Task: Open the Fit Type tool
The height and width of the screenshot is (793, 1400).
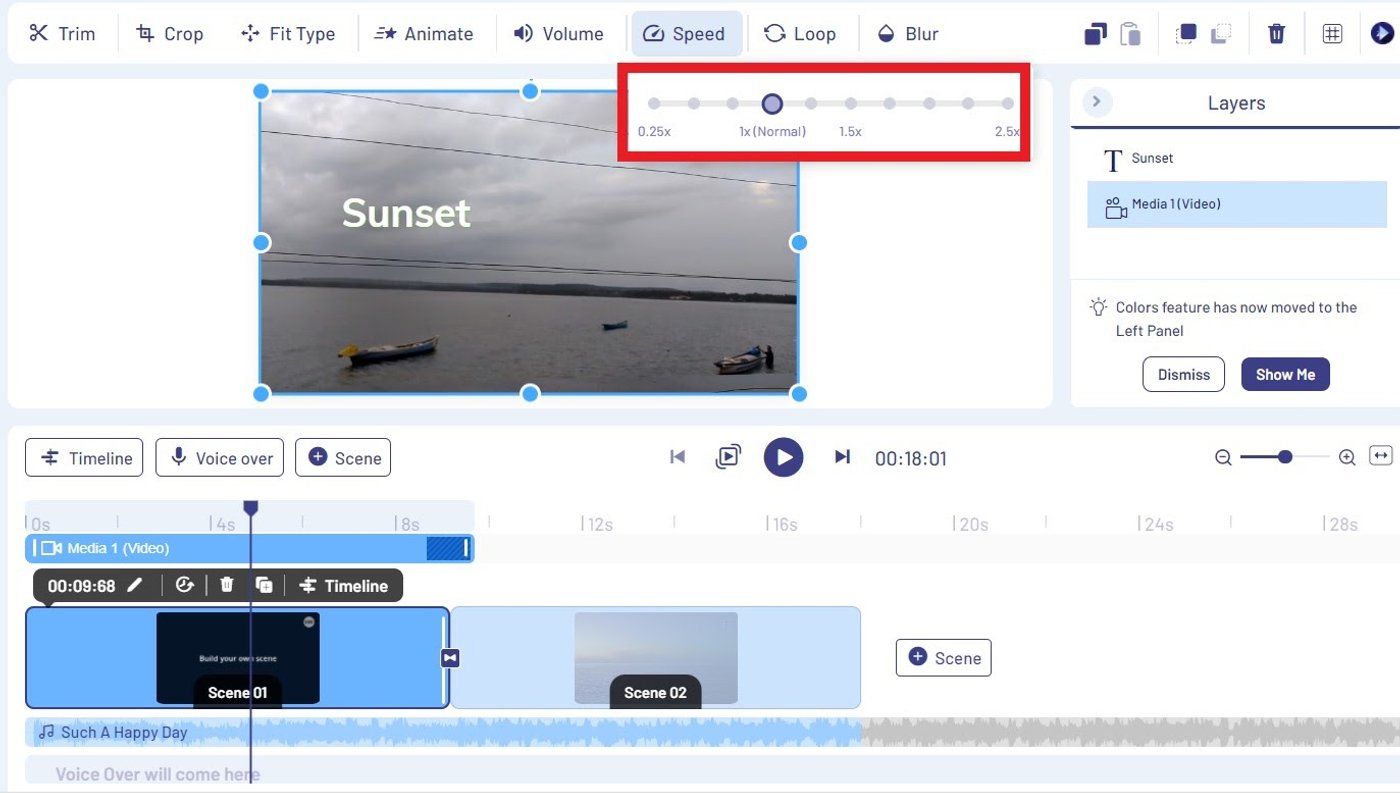Action: (289, 33)
